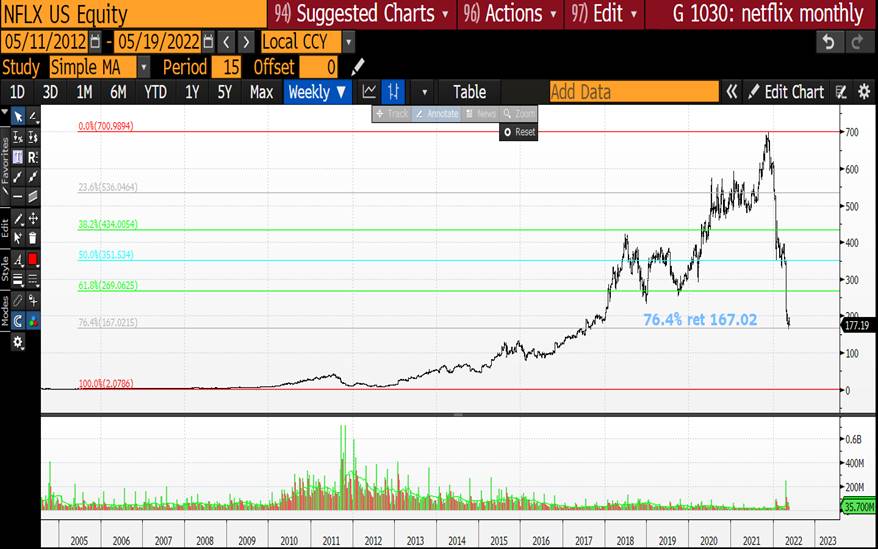This screenshot has width=878, height=549.
Task: Select the 3D range tab
Action: 50,92
